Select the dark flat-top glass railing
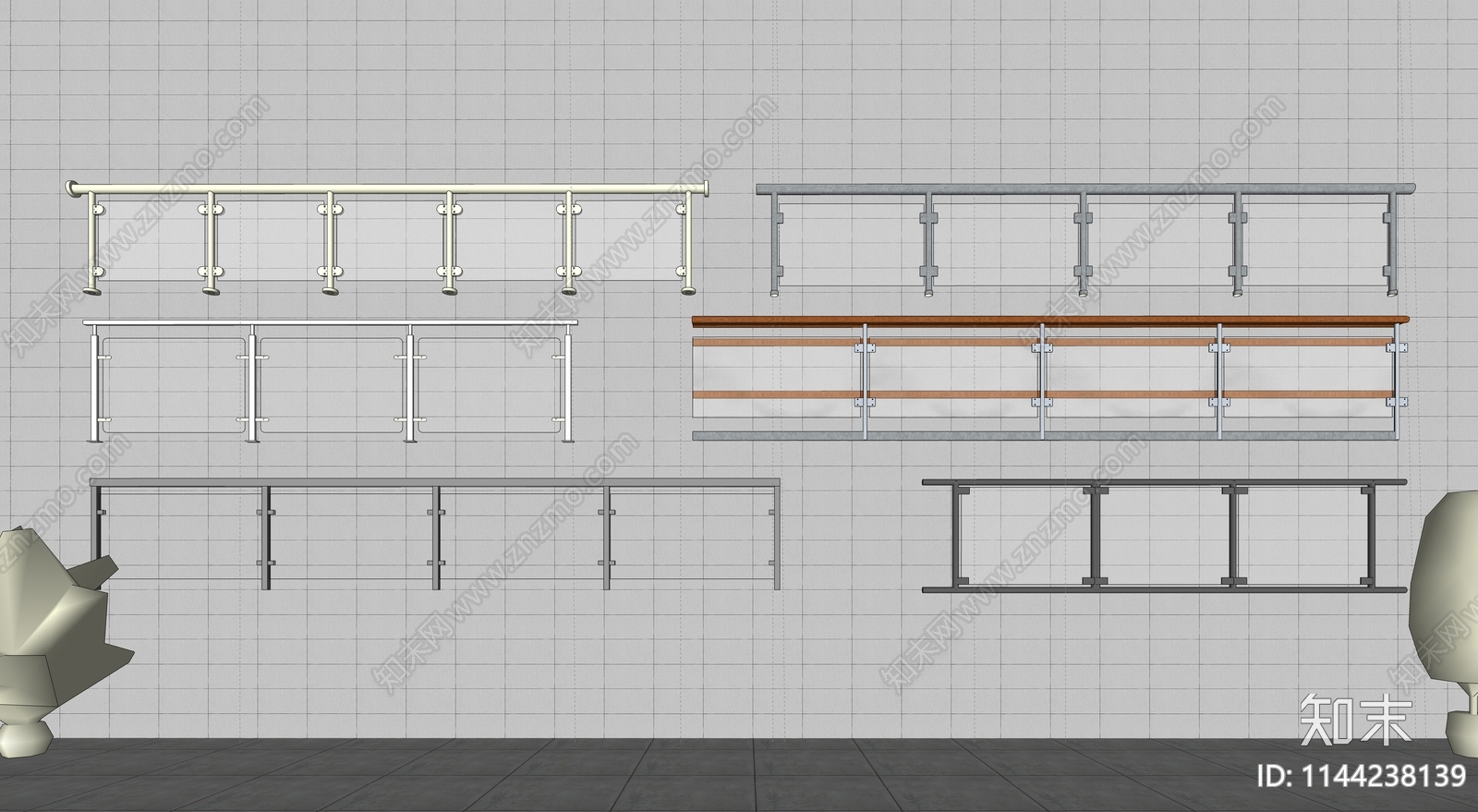Viewport: 1478px width, 812px height. pos(435,534)
